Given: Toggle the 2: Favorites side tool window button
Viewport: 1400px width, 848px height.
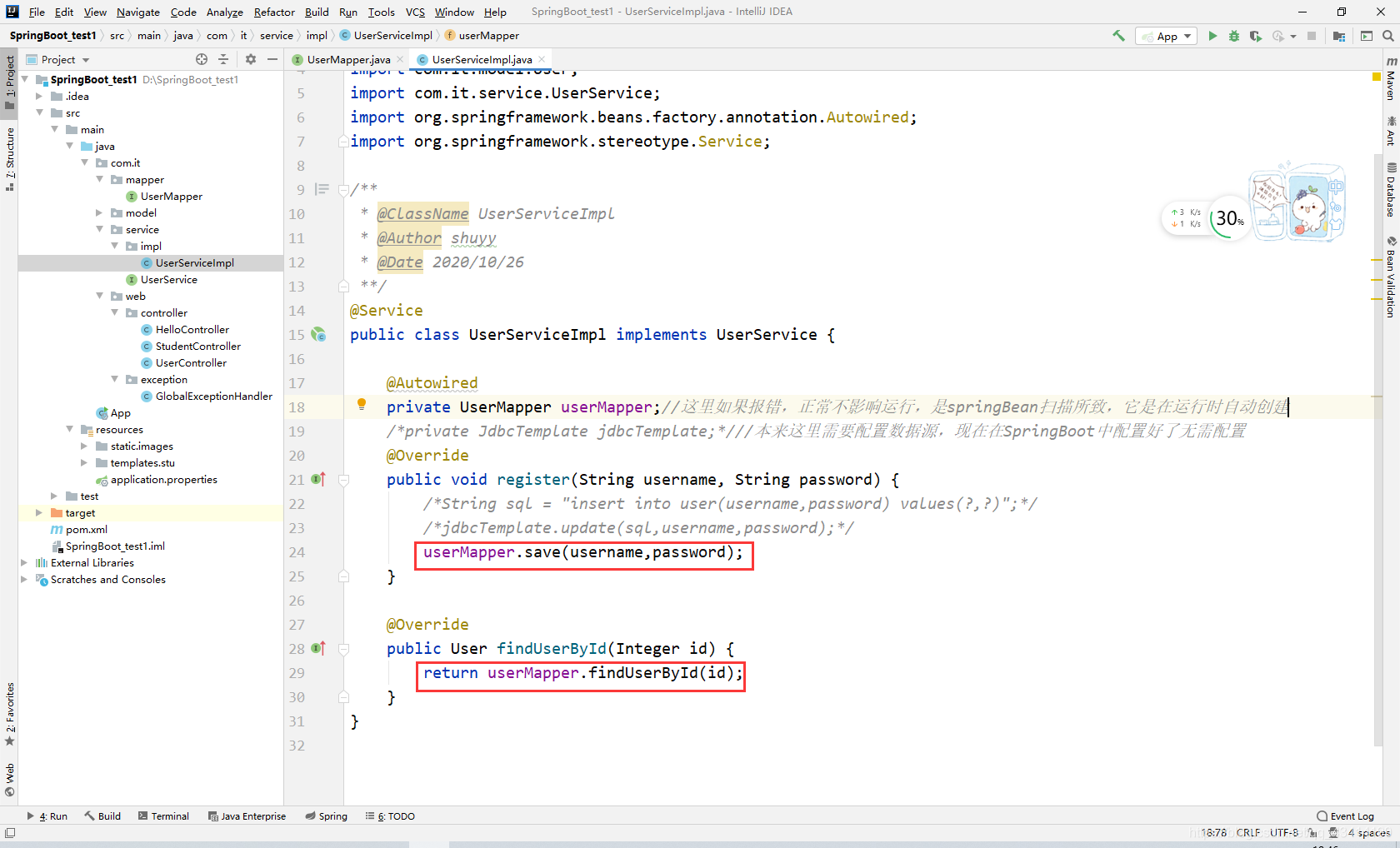Looking at the screenshot, I should tap(9, 714).
